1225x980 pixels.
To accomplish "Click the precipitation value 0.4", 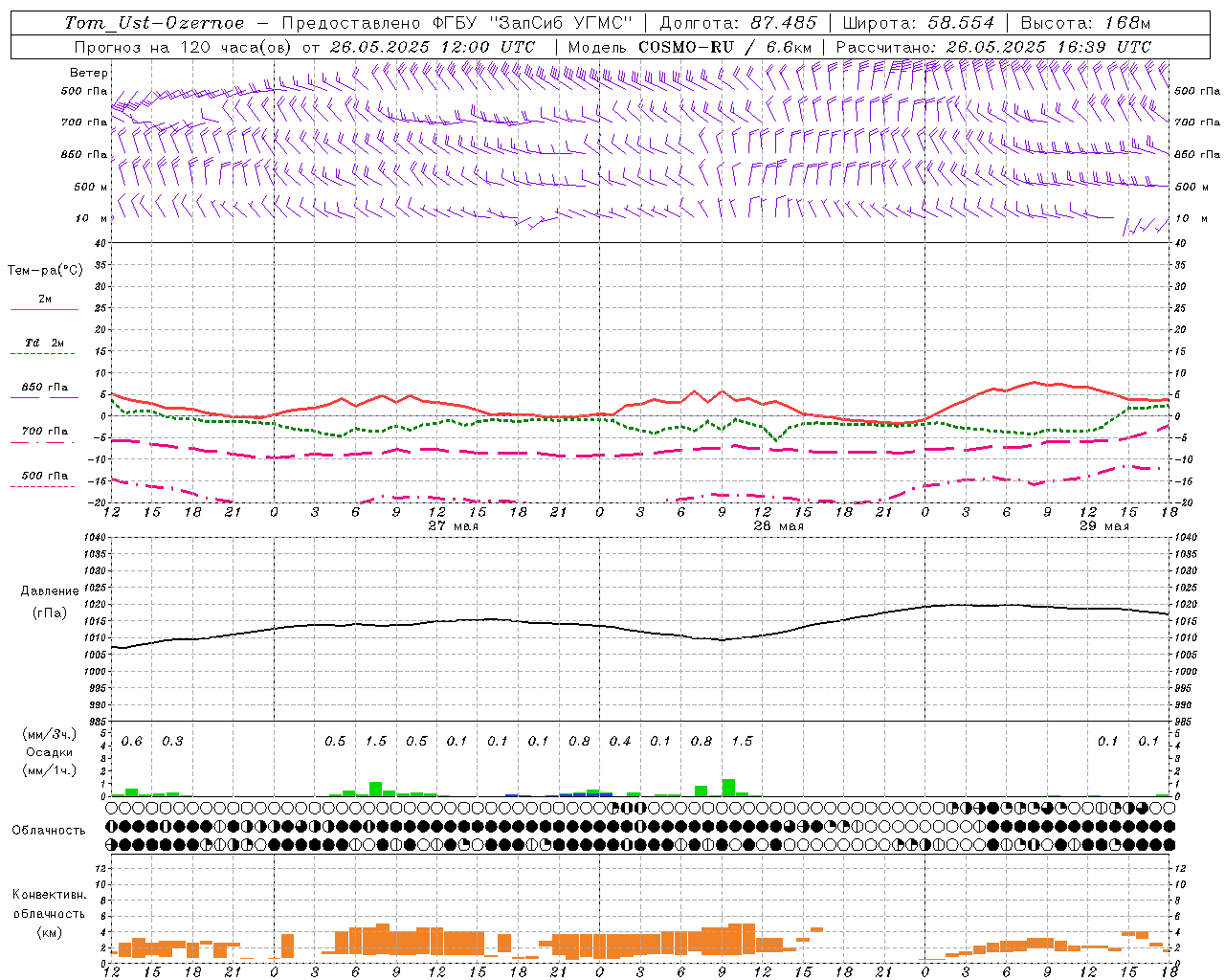I will tap(620, 741).
